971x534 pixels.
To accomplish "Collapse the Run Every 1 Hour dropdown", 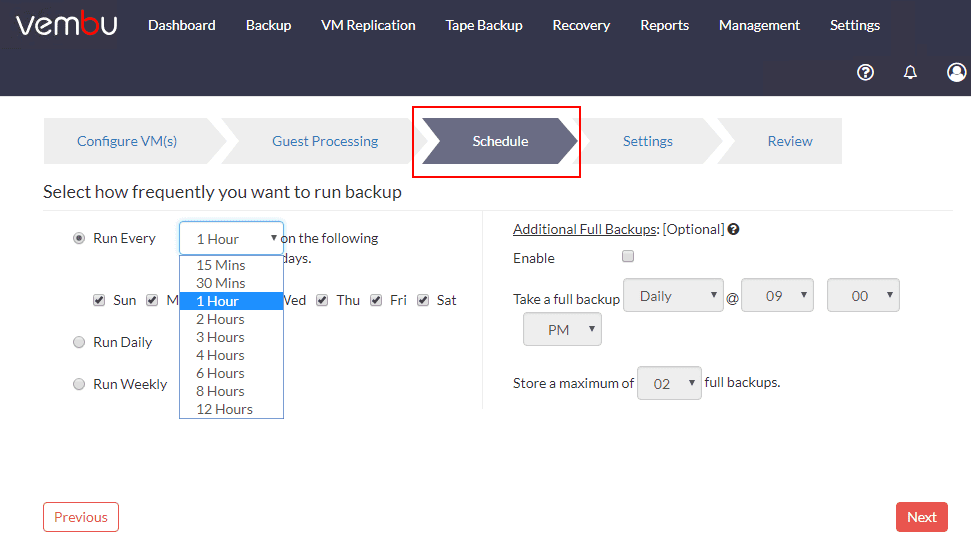I will (232, 239).
